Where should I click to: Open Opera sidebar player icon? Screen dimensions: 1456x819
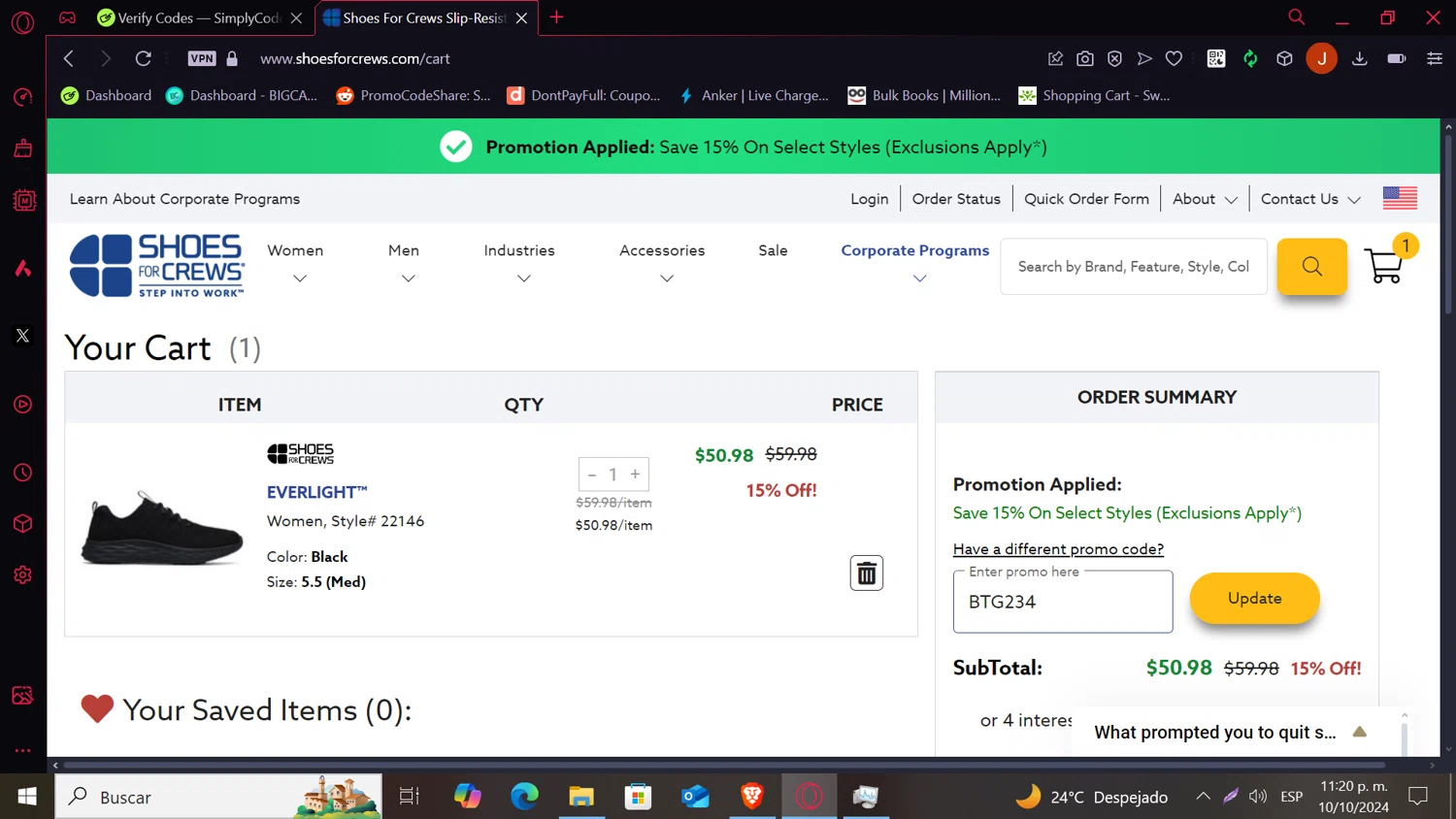point(23,405)
